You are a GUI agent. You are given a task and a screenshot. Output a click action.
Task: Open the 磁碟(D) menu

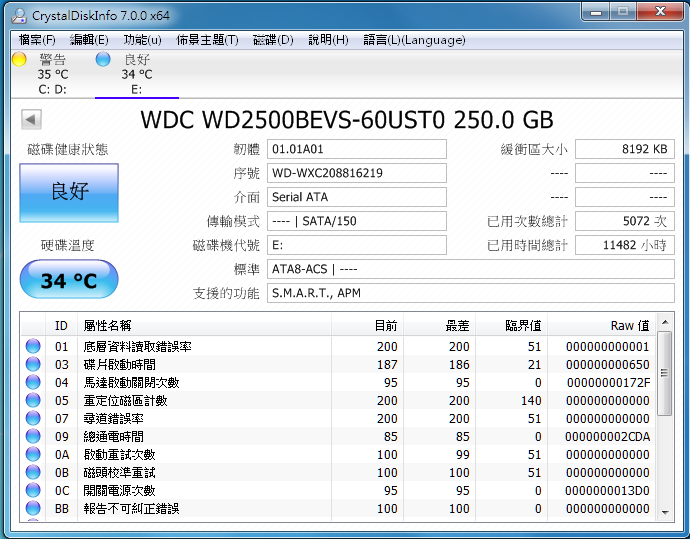coord(273,40)
